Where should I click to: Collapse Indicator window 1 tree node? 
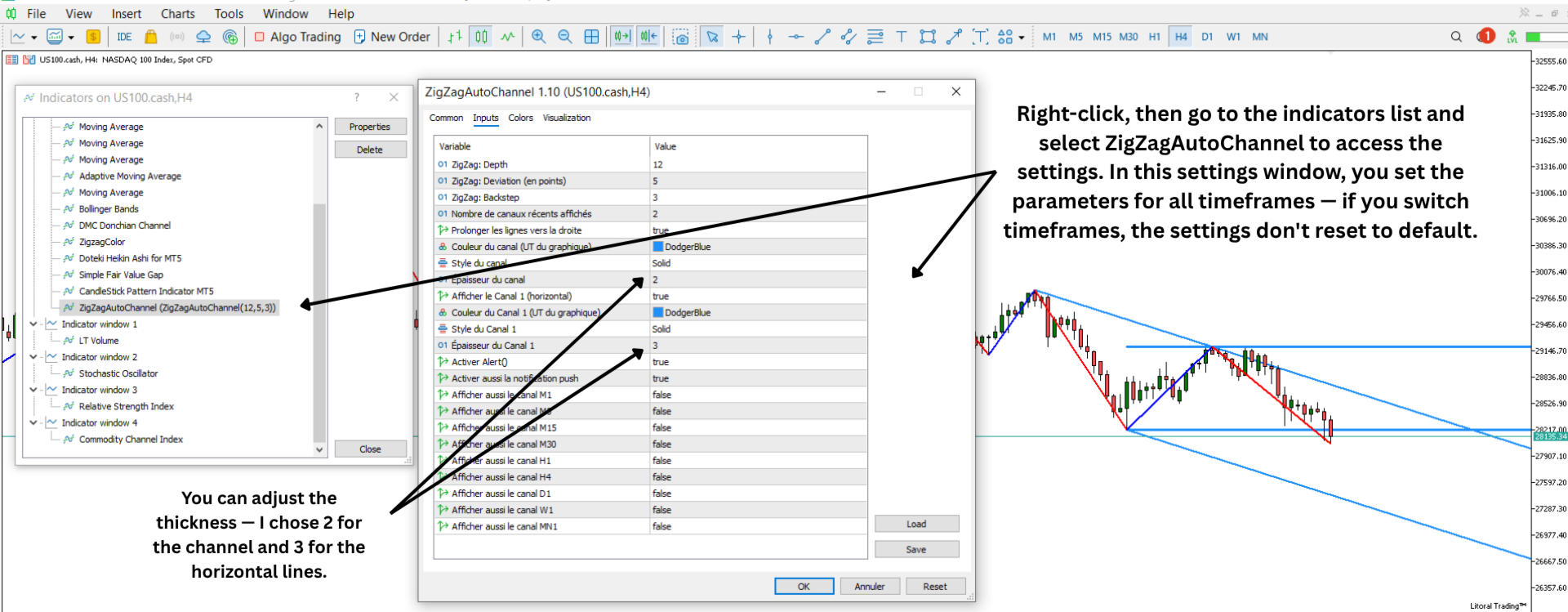[33, 324]
